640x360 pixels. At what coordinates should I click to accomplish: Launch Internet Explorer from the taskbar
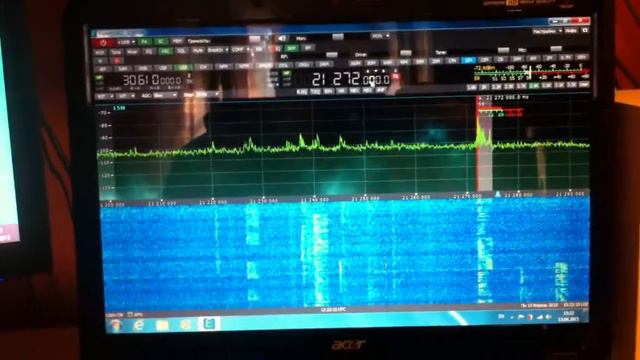coord(139,325)
